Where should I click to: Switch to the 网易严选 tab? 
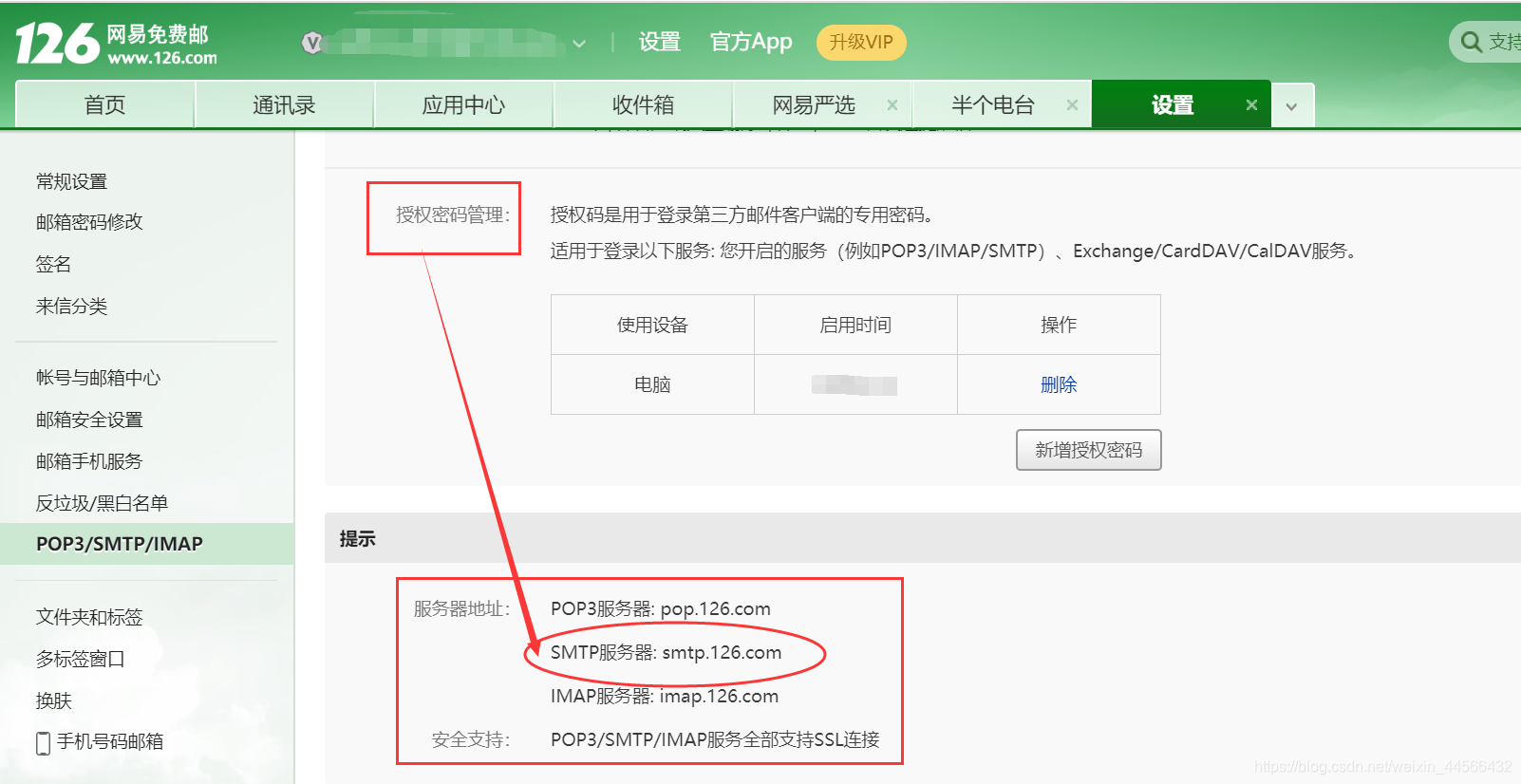coord(814,104)
